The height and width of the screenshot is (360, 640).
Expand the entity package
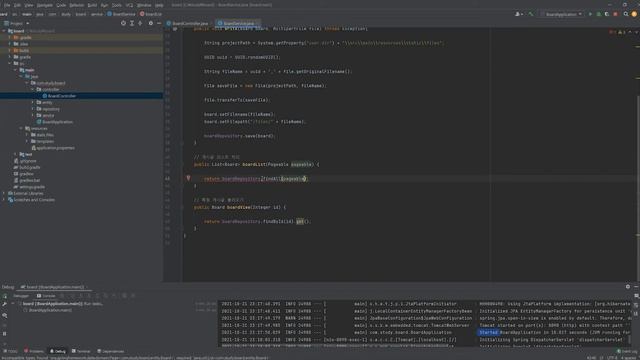pos(33,102)
